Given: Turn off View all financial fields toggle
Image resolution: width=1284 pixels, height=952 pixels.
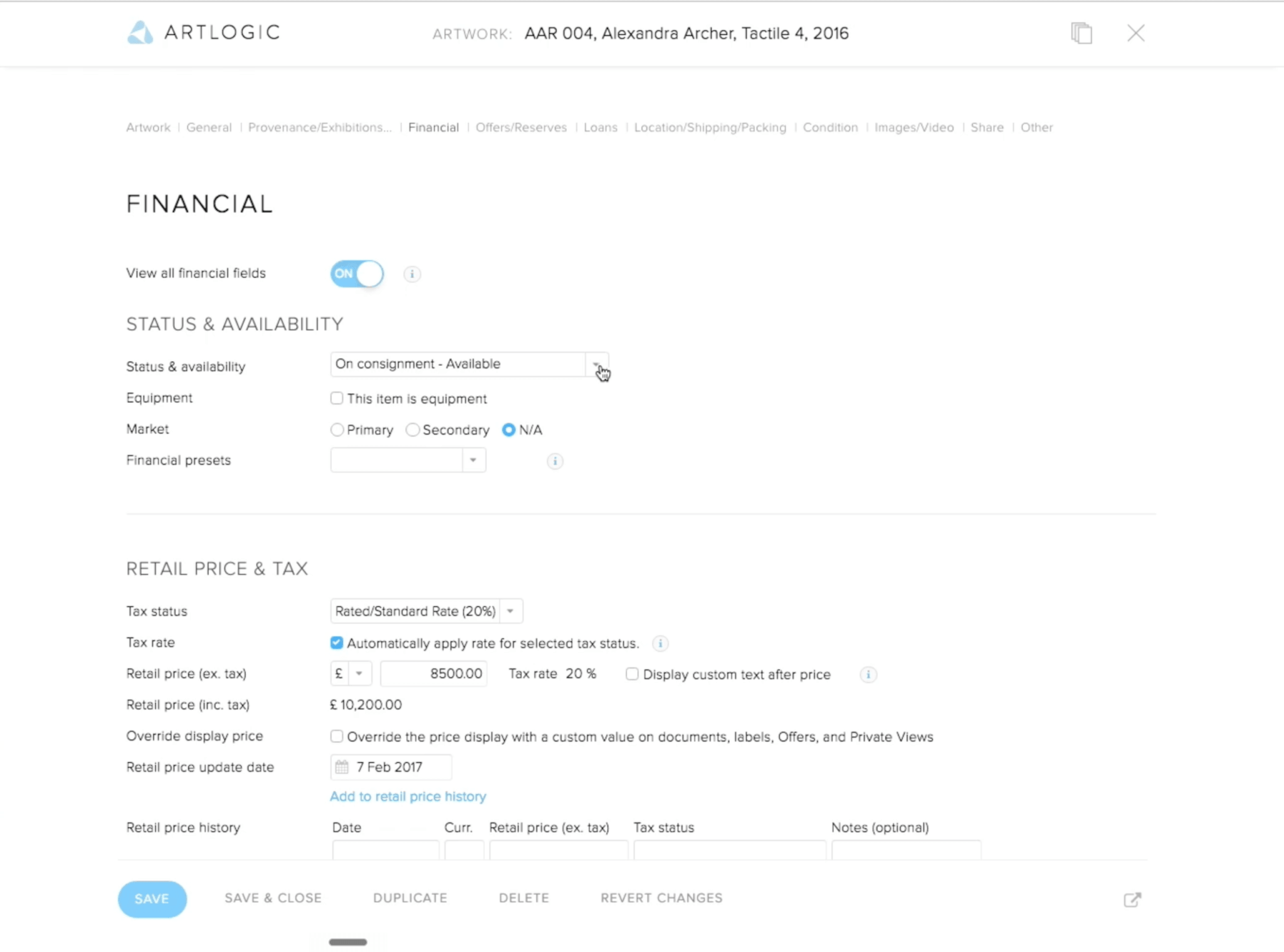Looking at the screenshot, I should 357,274.
